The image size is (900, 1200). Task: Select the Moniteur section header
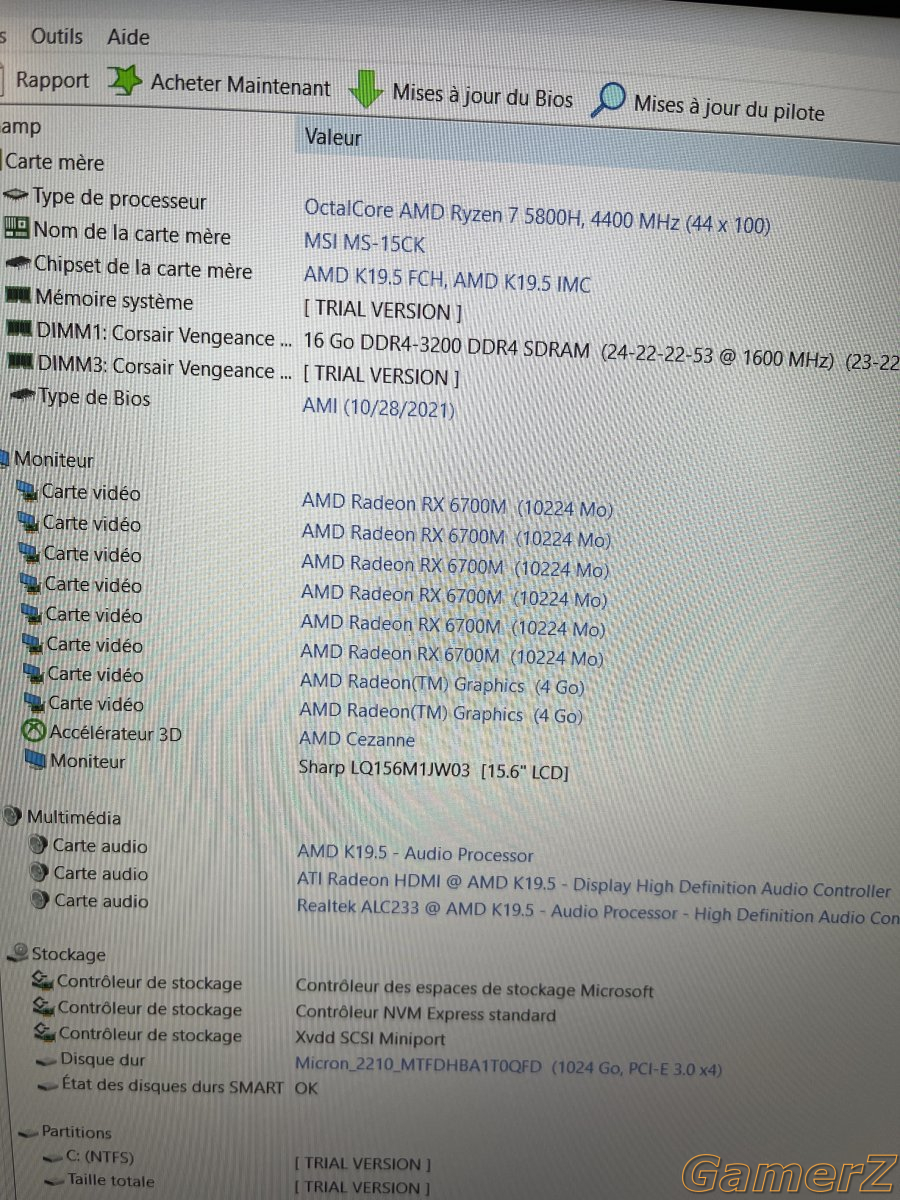point(53,460)
